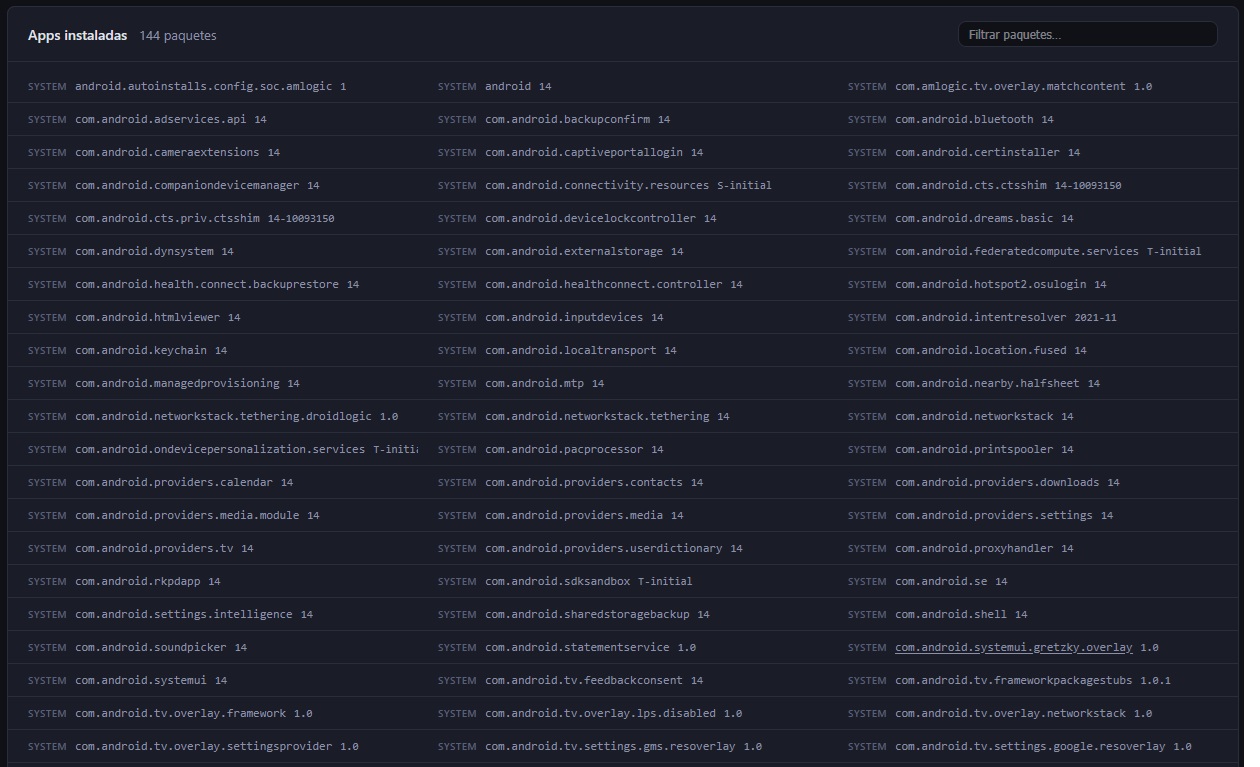Screen dimensions: 1260x767
Task: Click com.android.providers.tv package
Action: [154, 548]
